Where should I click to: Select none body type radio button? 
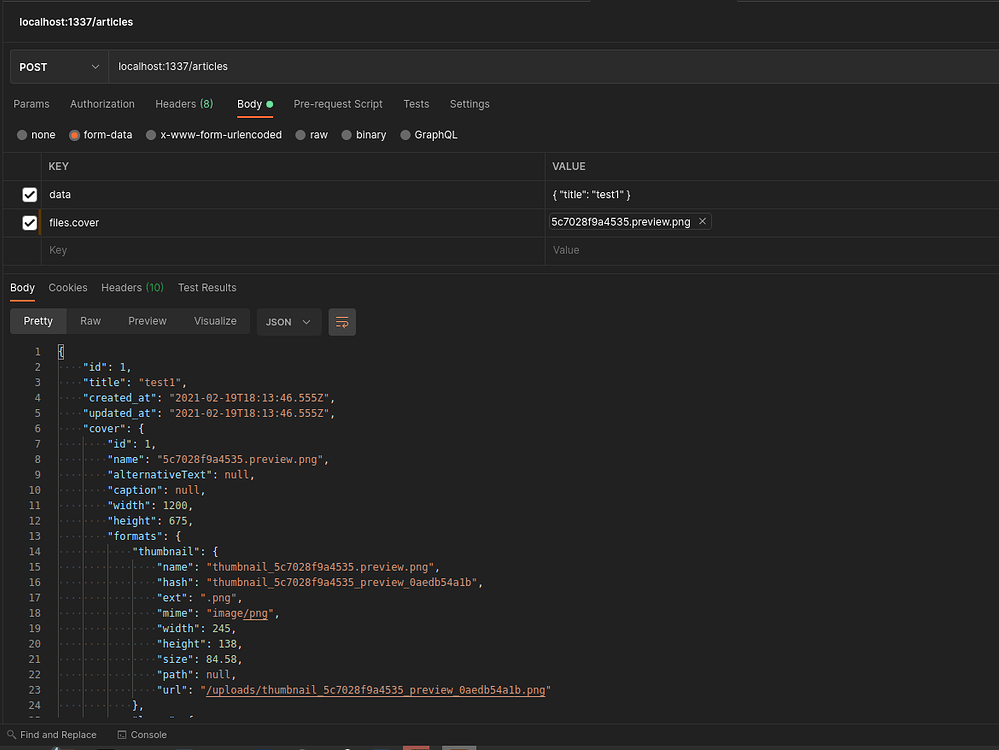tap(23, 135)
